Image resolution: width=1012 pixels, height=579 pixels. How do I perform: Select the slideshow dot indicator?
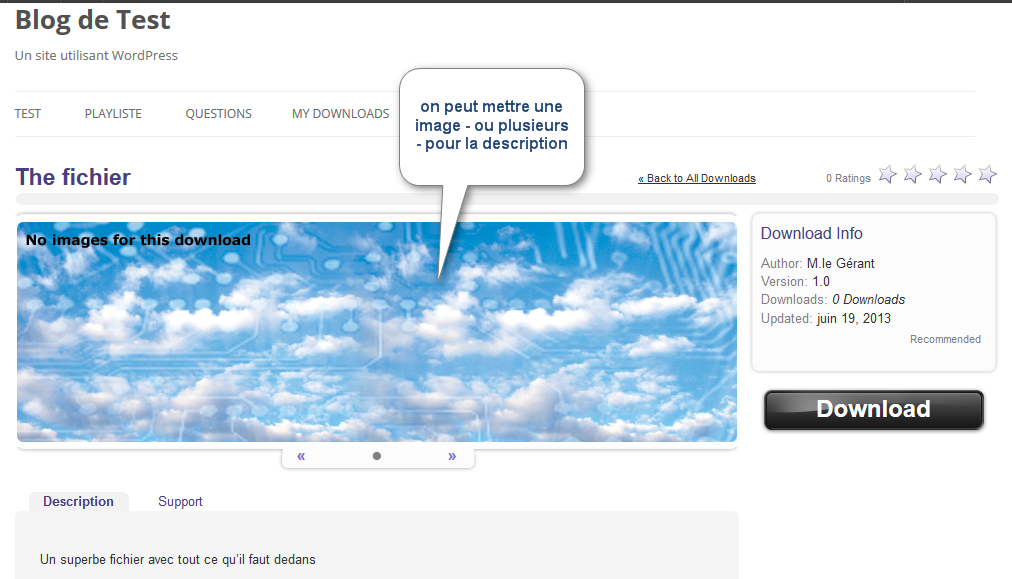[x=377, y=456]
